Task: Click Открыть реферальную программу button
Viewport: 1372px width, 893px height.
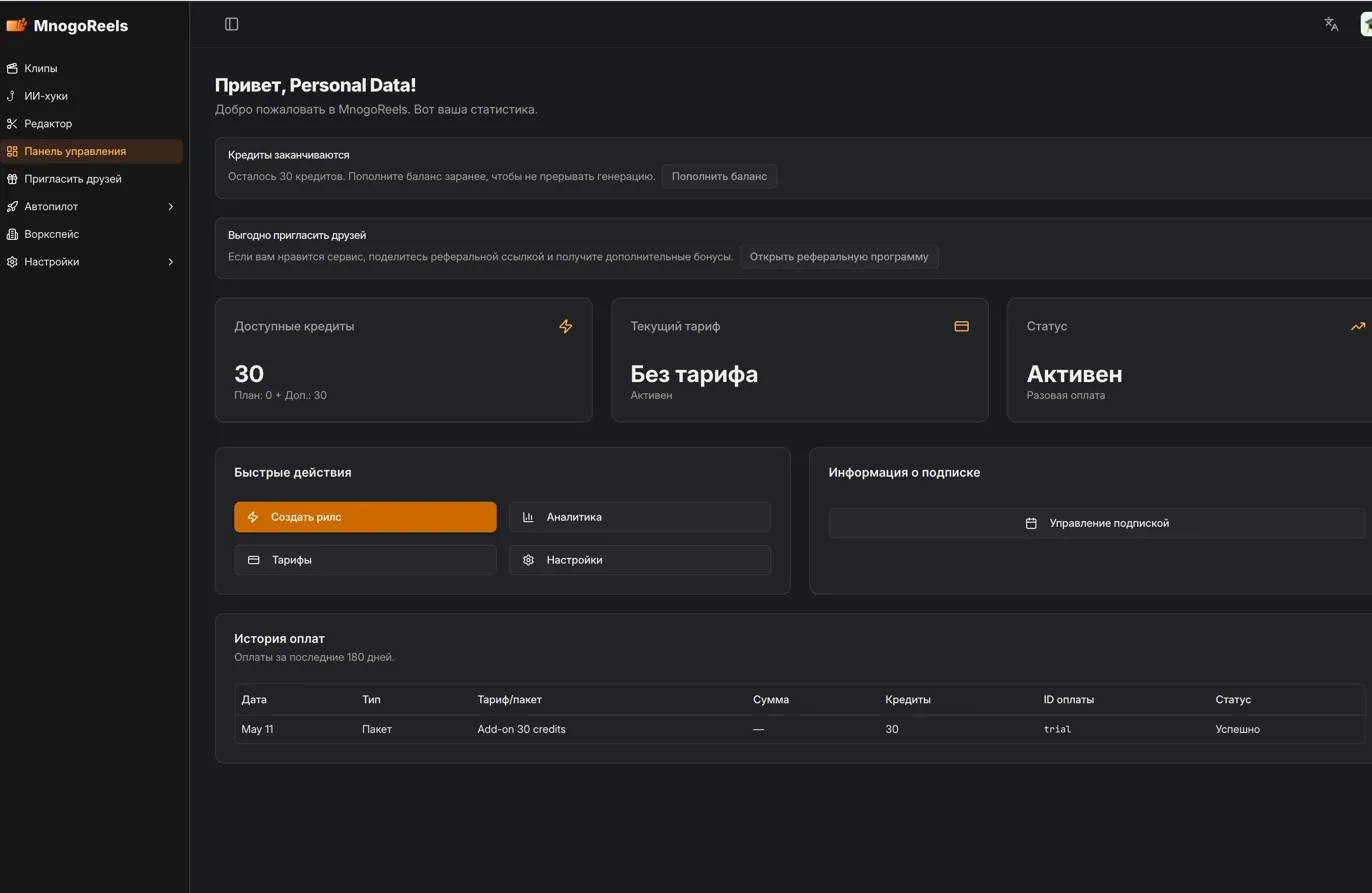Action: [839, 257]
